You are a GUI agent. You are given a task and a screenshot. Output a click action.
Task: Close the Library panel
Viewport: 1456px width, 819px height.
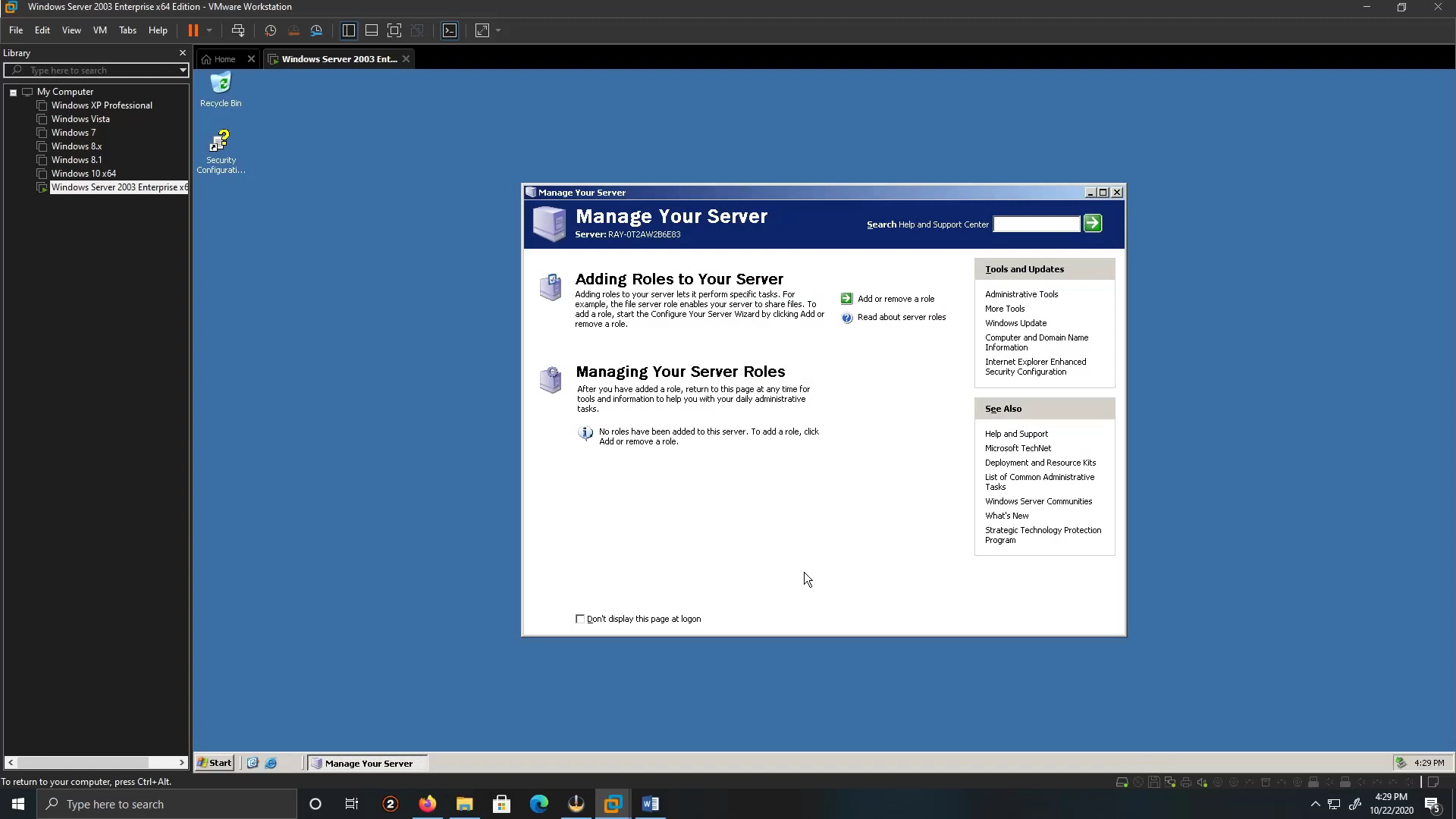182,53
